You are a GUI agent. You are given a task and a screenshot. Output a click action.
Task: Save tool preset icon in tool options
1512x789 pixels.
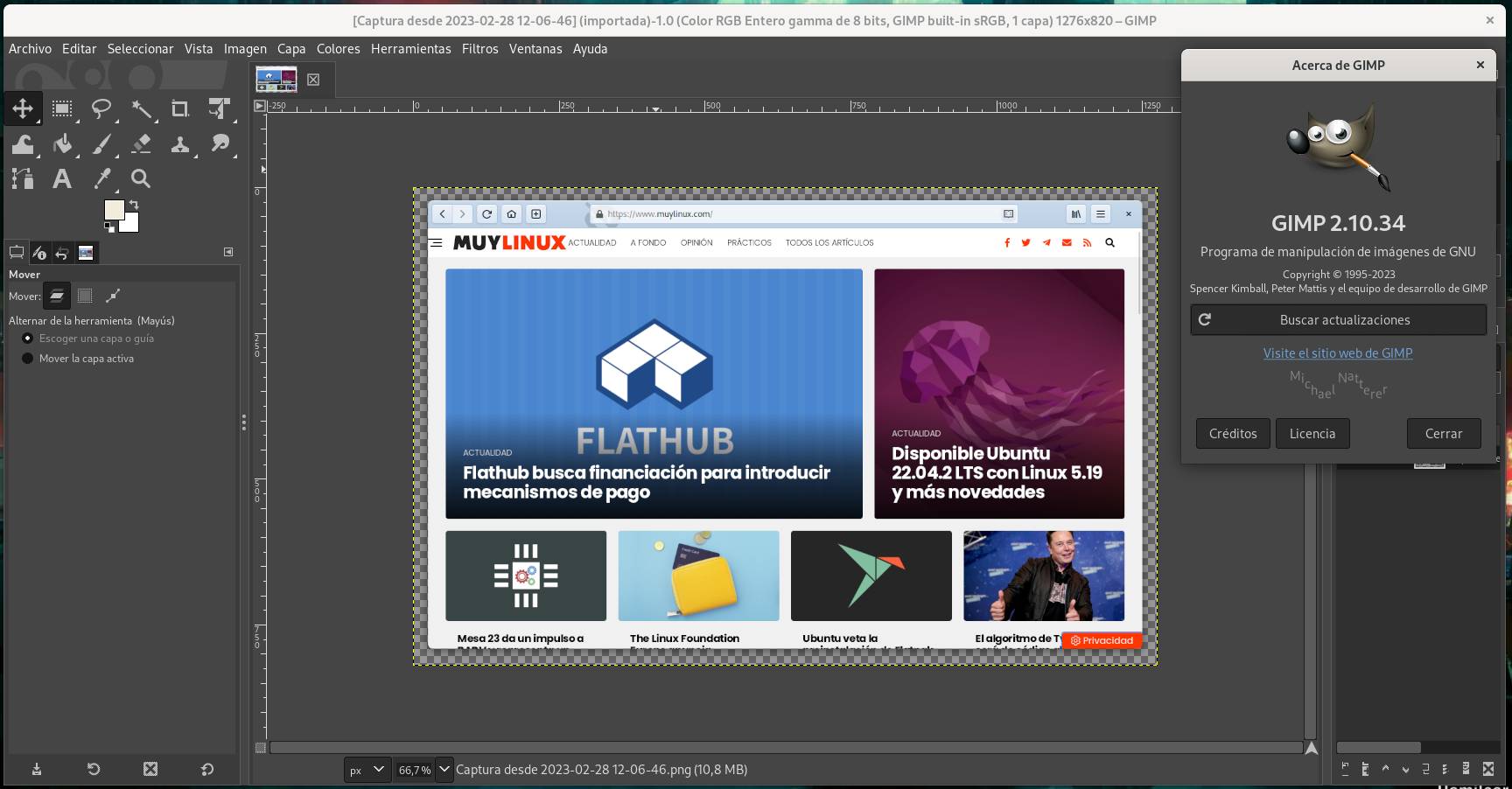(37, 769)
